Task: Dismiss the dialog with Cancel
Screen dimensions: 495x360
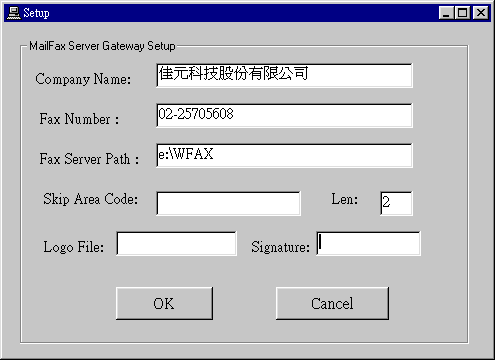Action: pos(332,303)
